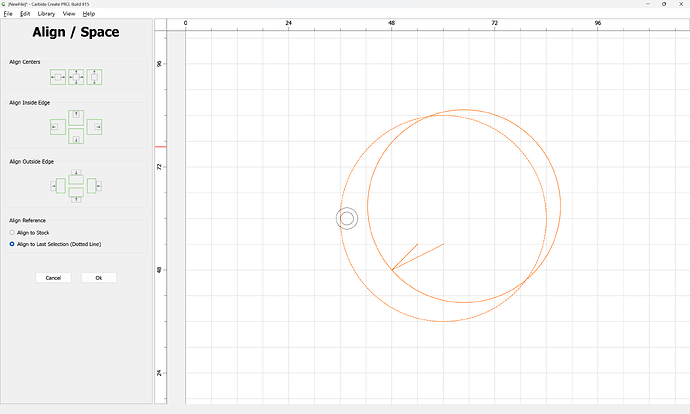Screen dimensions: 690x414
Task: Align to outside bottom edge
Action: 76,195
